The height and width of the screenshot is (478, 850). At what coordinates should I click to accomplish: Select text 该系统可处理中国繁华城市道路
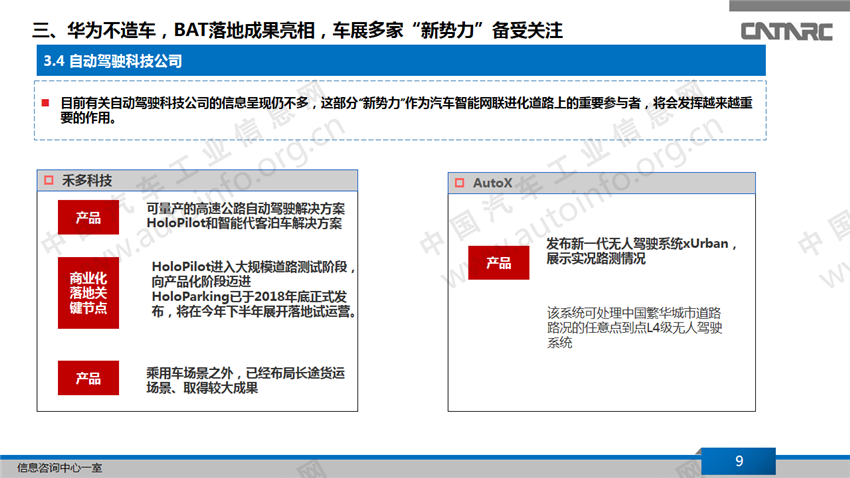coord(634,313)
